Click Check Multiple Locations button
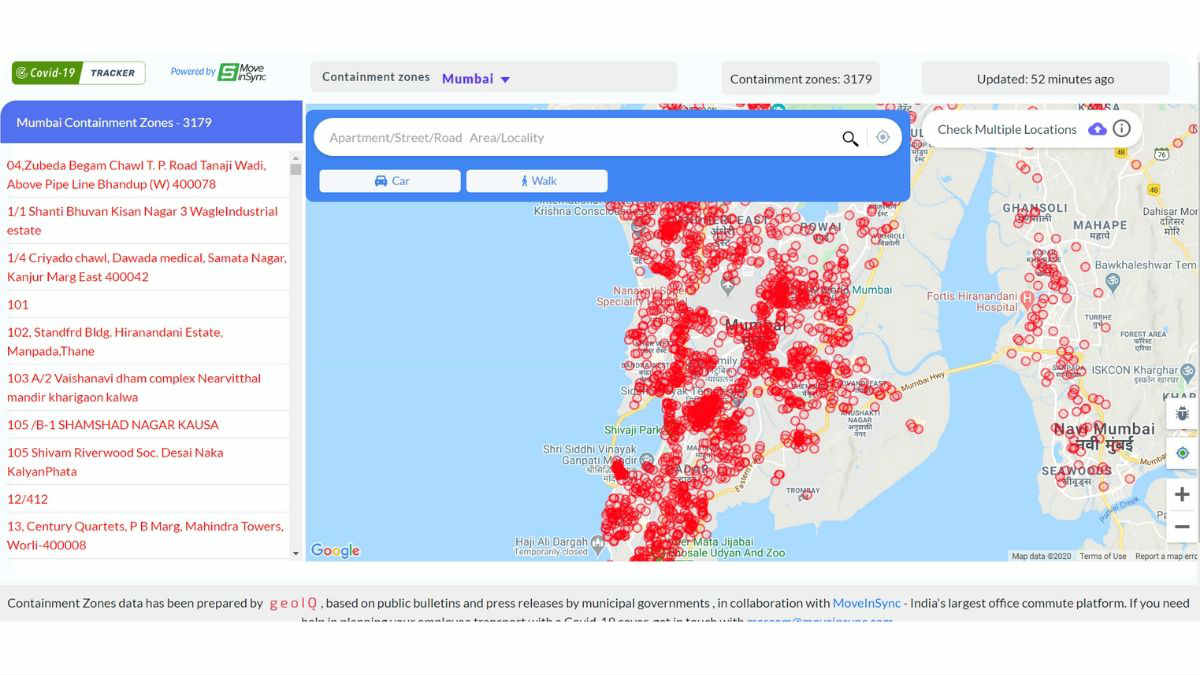This screenshot has width=1200, height=675. pyautogui.click(x=1006, y=129)
